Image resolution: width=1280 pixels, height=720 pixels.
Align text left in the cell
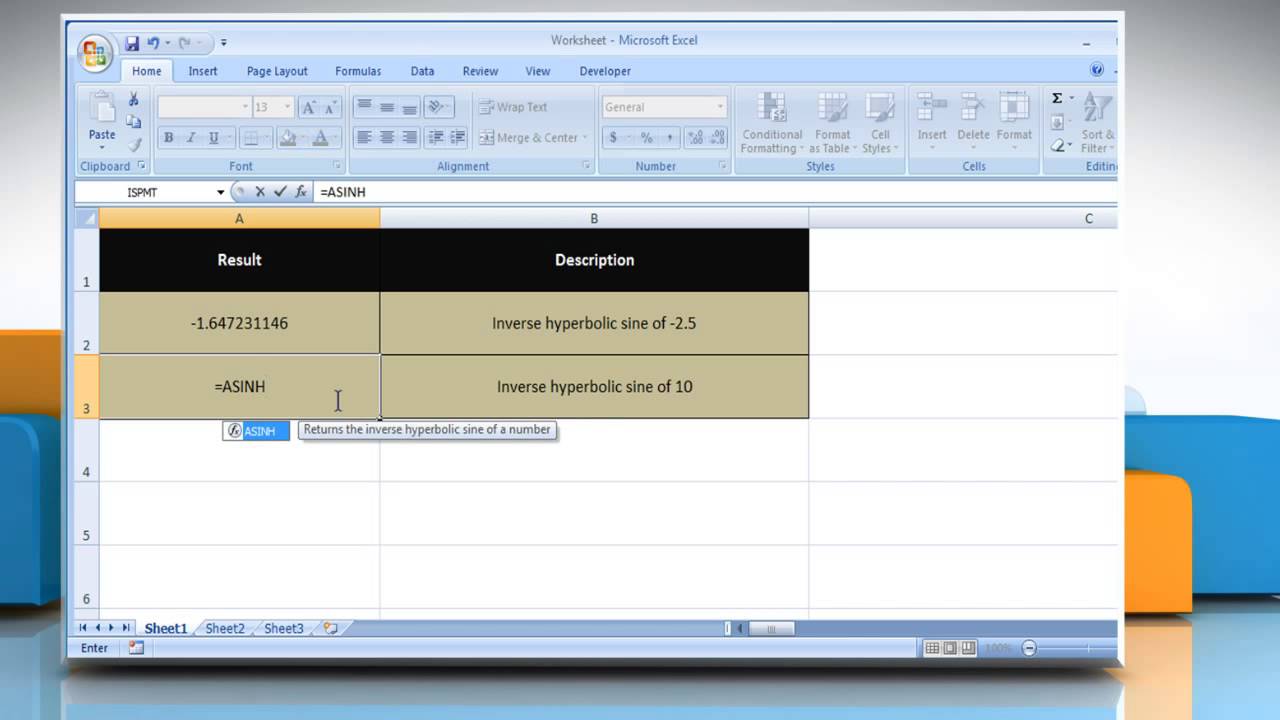coord(364,138)
